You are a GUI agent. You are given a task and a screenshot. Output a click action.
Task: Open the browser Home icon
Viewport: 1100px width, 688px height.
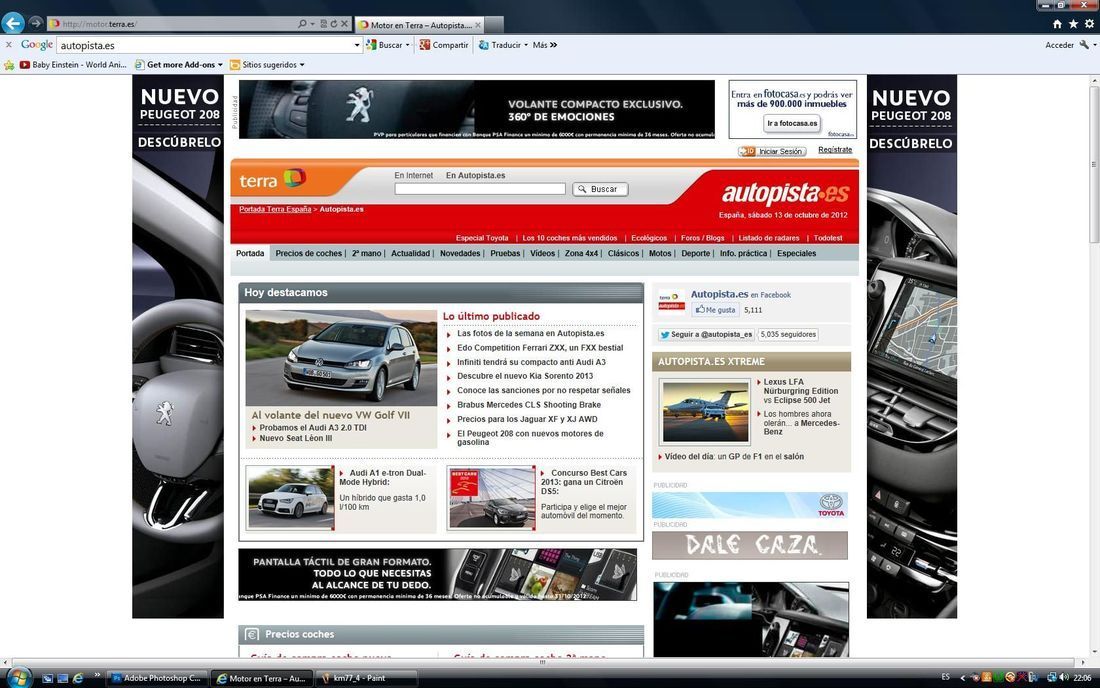[x=1057, y=24]
